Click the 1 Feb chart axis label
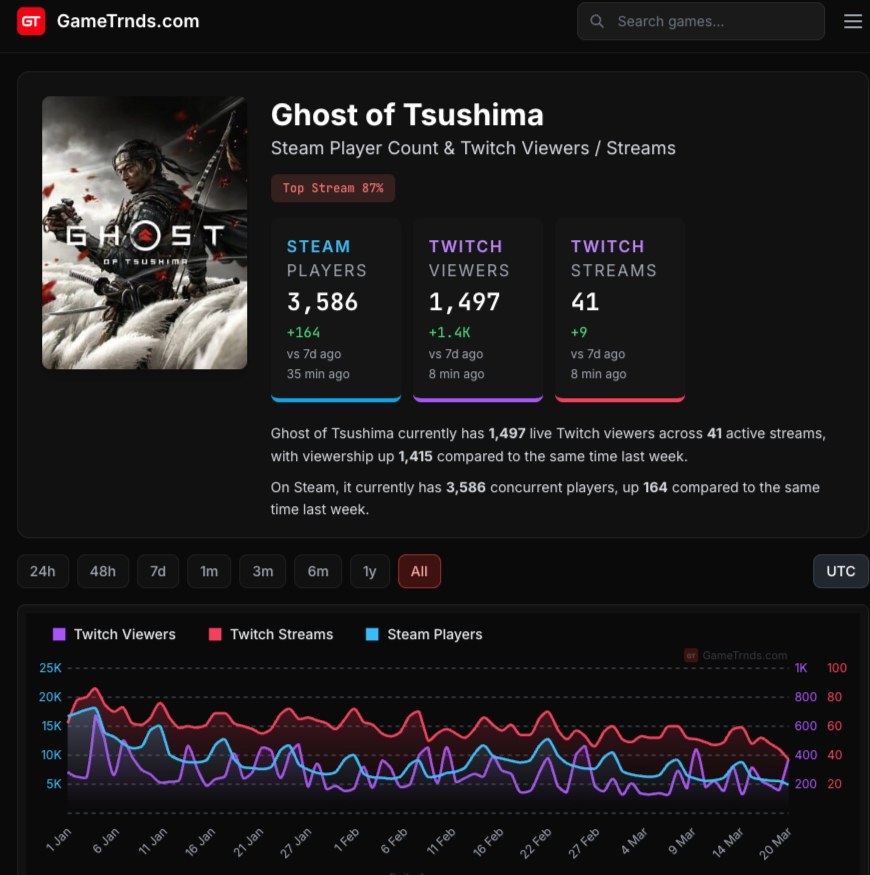This screenshot has width=870, height=875. [347, 840]
